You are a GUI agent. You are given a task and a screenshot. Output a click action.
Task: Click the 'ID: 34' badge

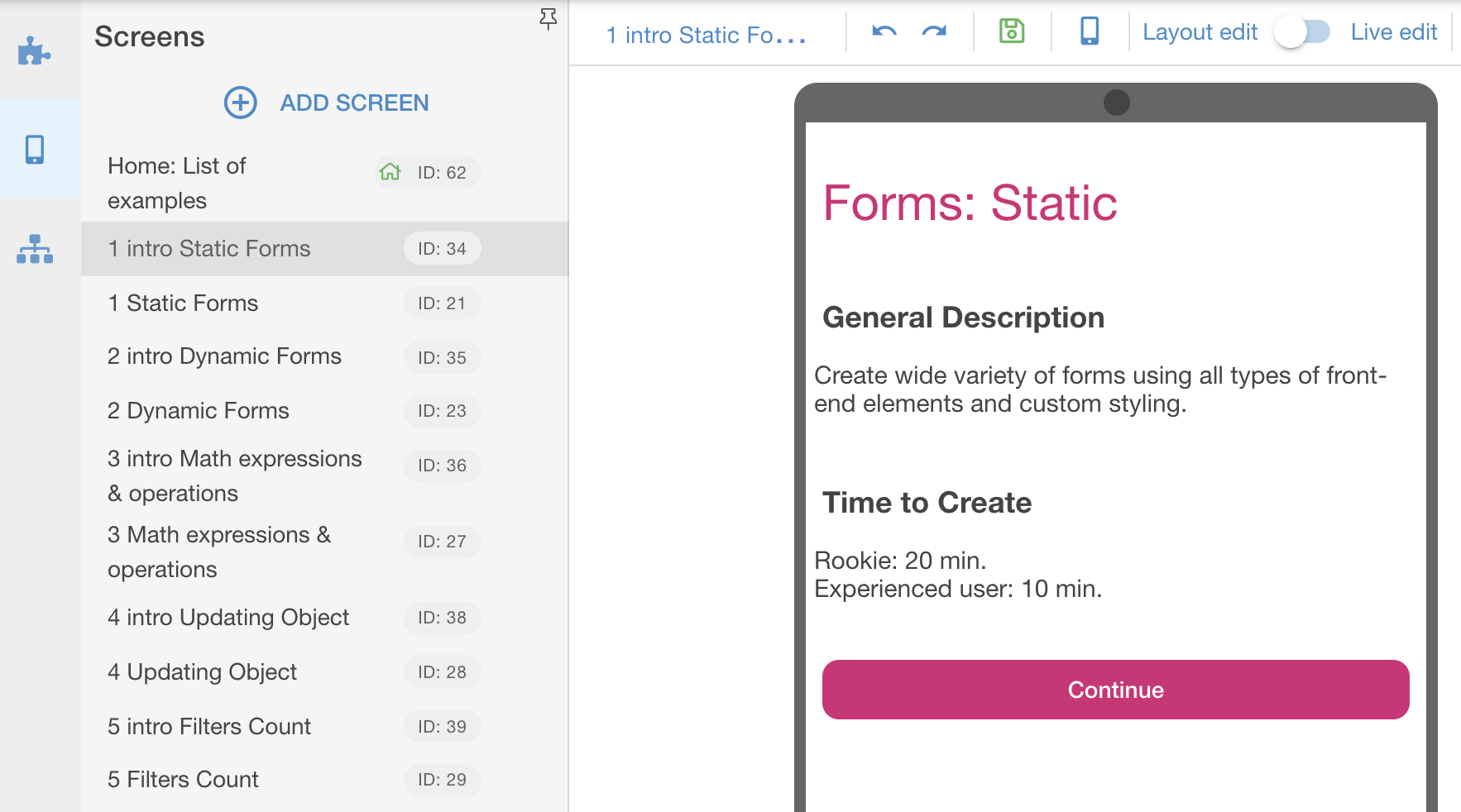pos(442,249)
